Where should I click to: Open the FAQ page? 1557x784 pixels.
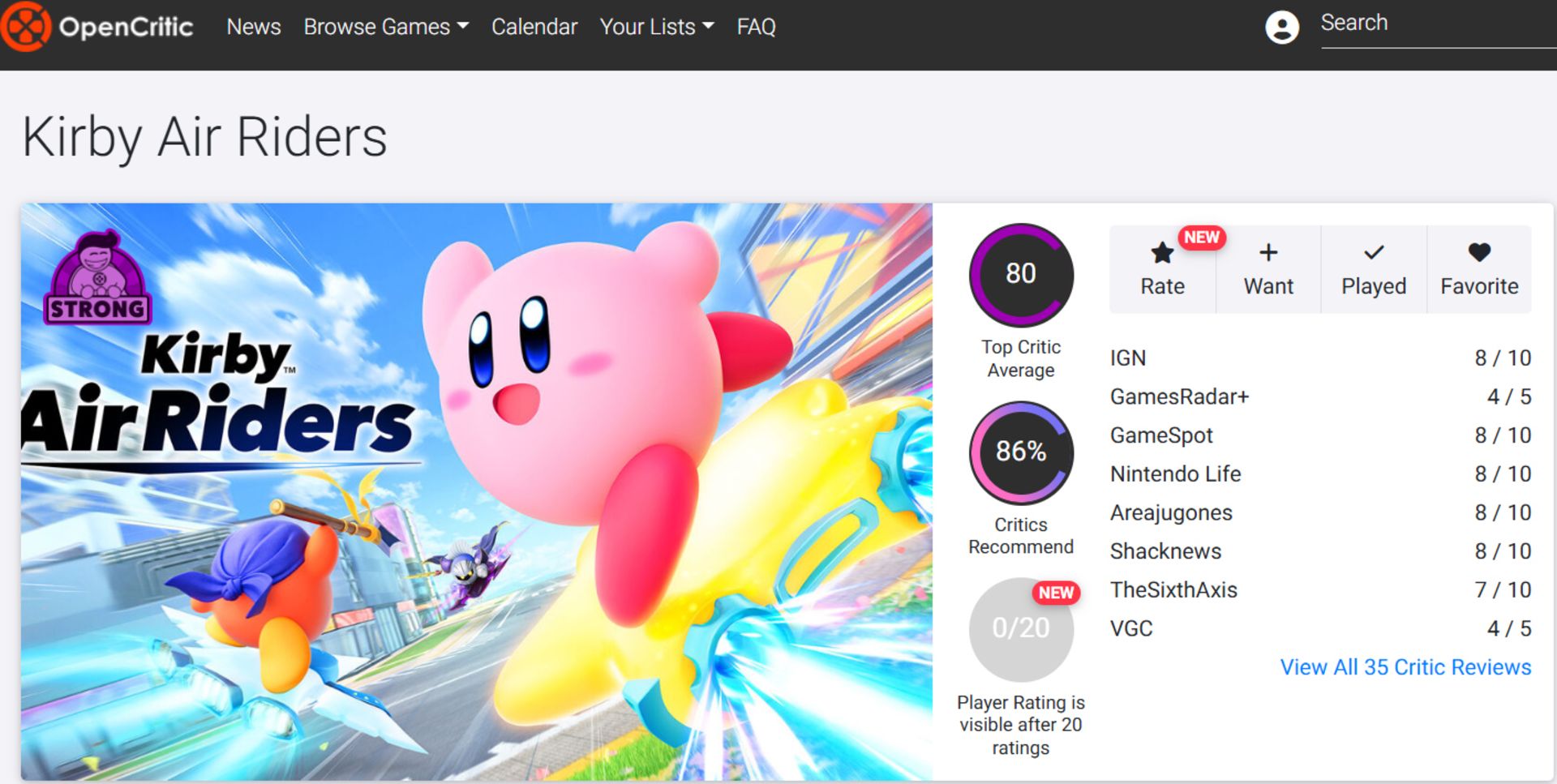755,27
